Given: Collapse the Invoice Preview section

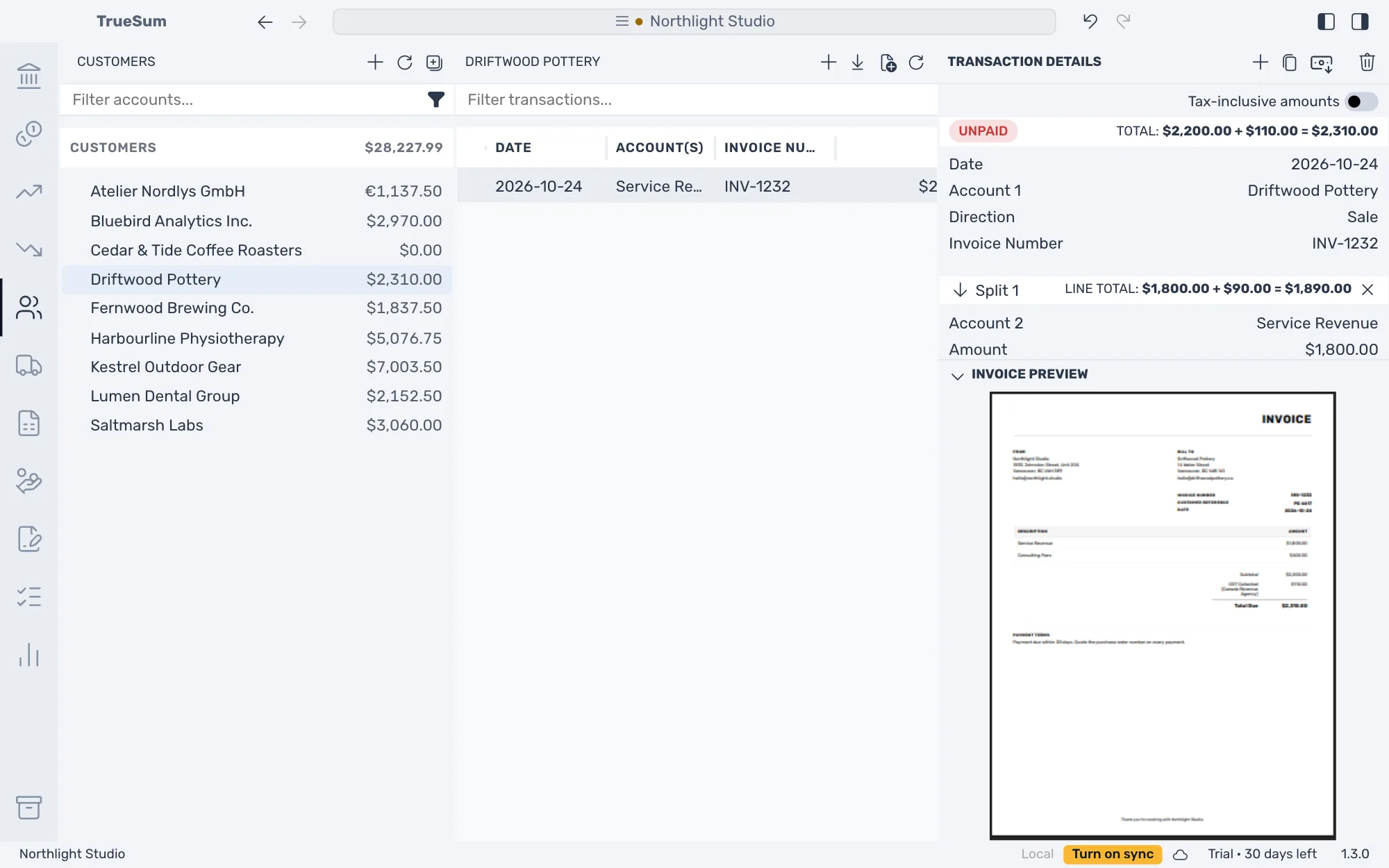Looking at the screenshot, I should (957, 375).
